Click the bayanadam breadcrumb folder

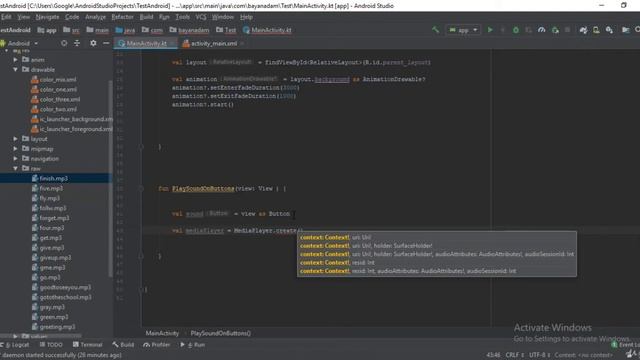tap(189, 30)
